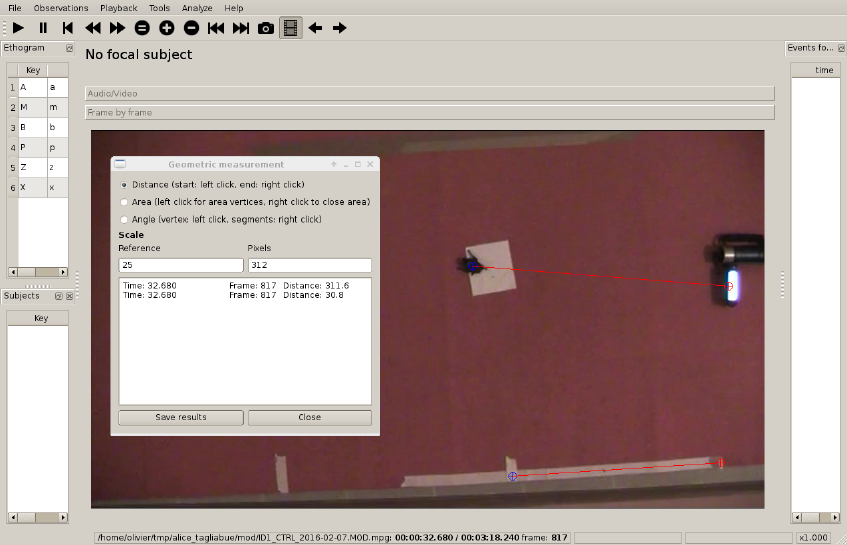
Task: Click the Frame by frame bar
Action: coord(429,112)
